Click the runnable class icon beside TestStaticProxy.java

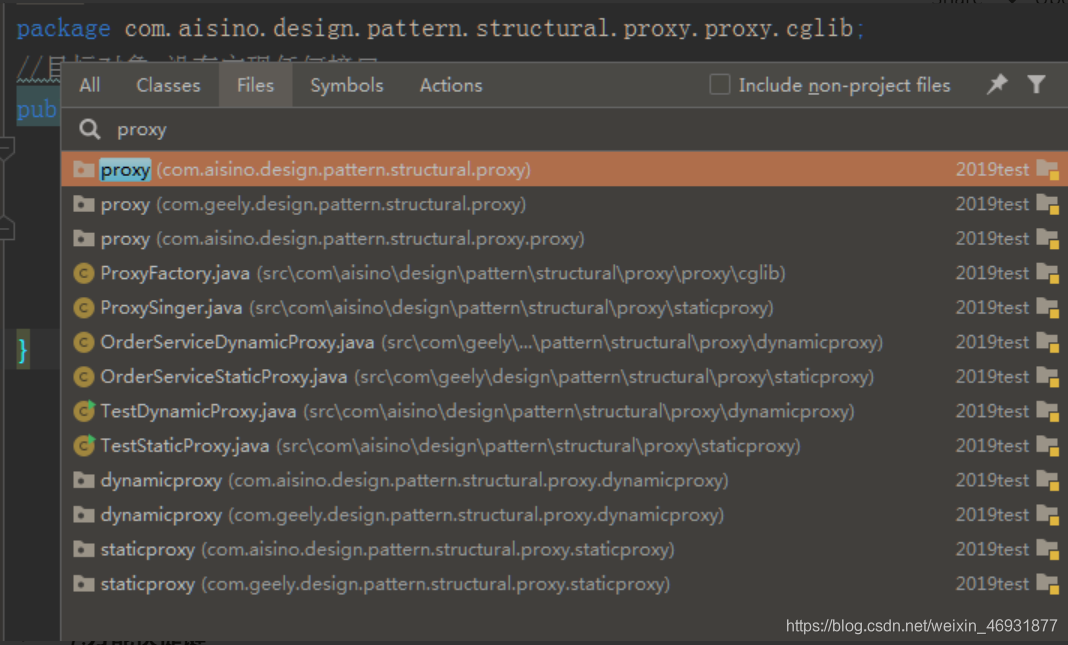(x=84, y=445)
